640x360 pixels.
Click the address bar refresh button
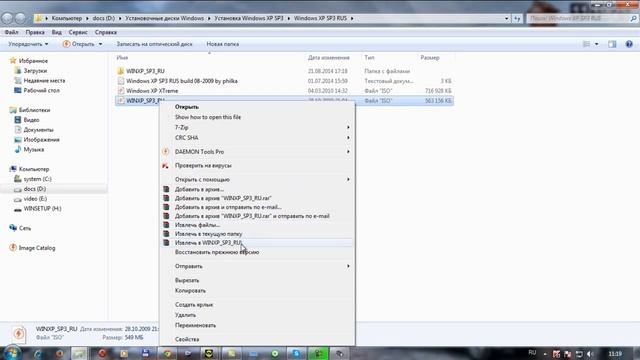[x=518, y=18]
